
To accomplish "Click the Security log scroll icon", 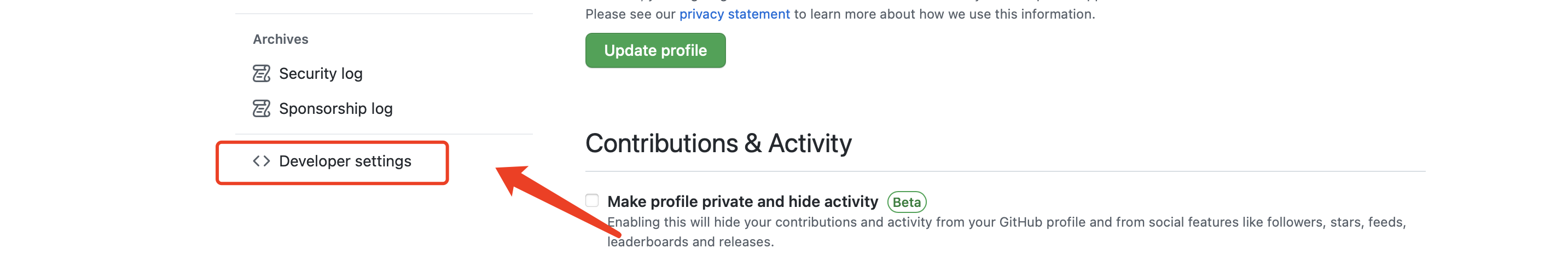I will (x=261, y=74).
